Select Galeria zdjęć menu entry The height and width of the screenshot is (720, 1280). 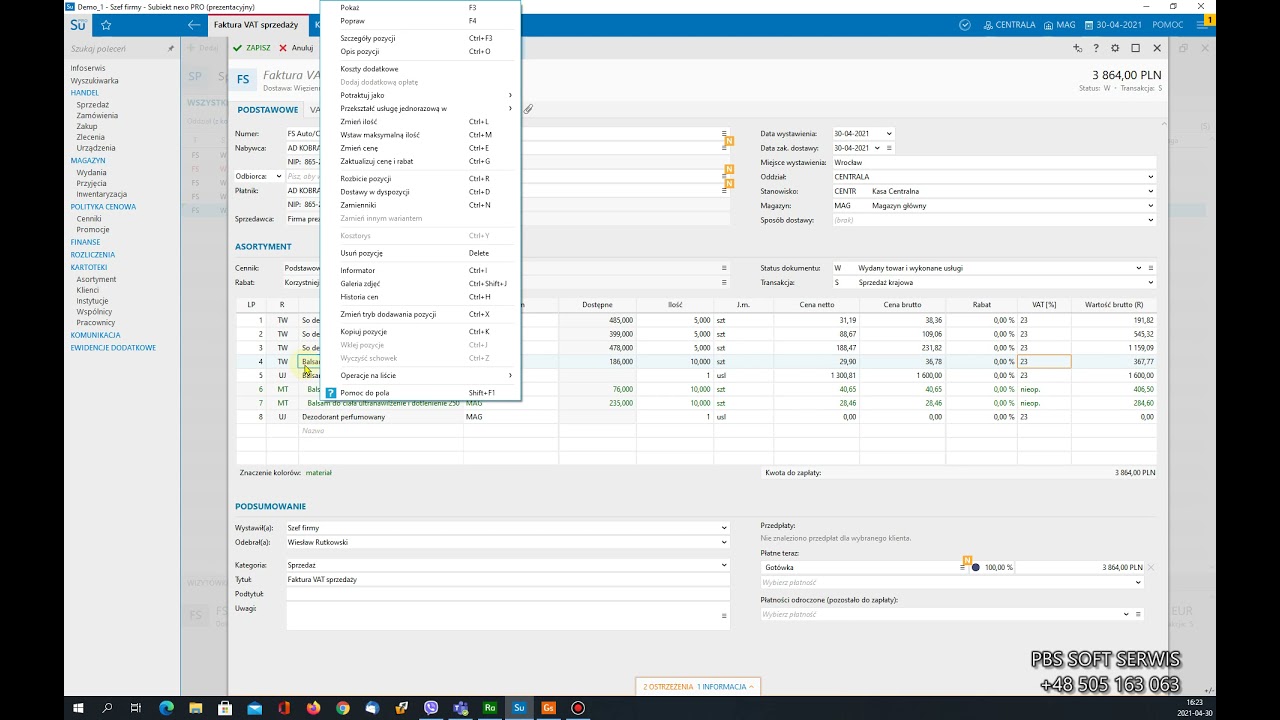click(420, 284)
